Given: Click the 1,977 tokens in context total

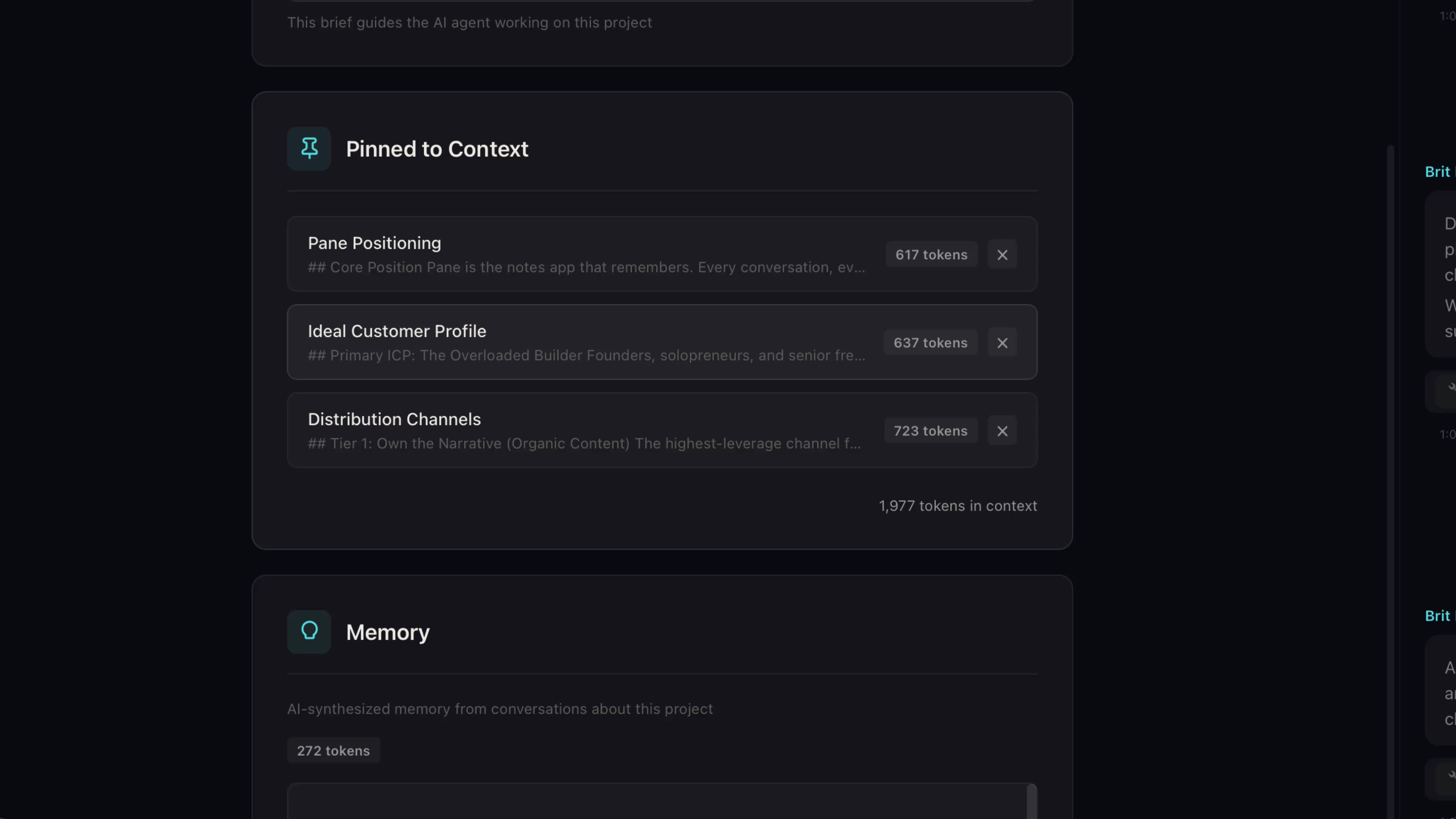Looking at the screenshot, I should (x=958, y=505).
